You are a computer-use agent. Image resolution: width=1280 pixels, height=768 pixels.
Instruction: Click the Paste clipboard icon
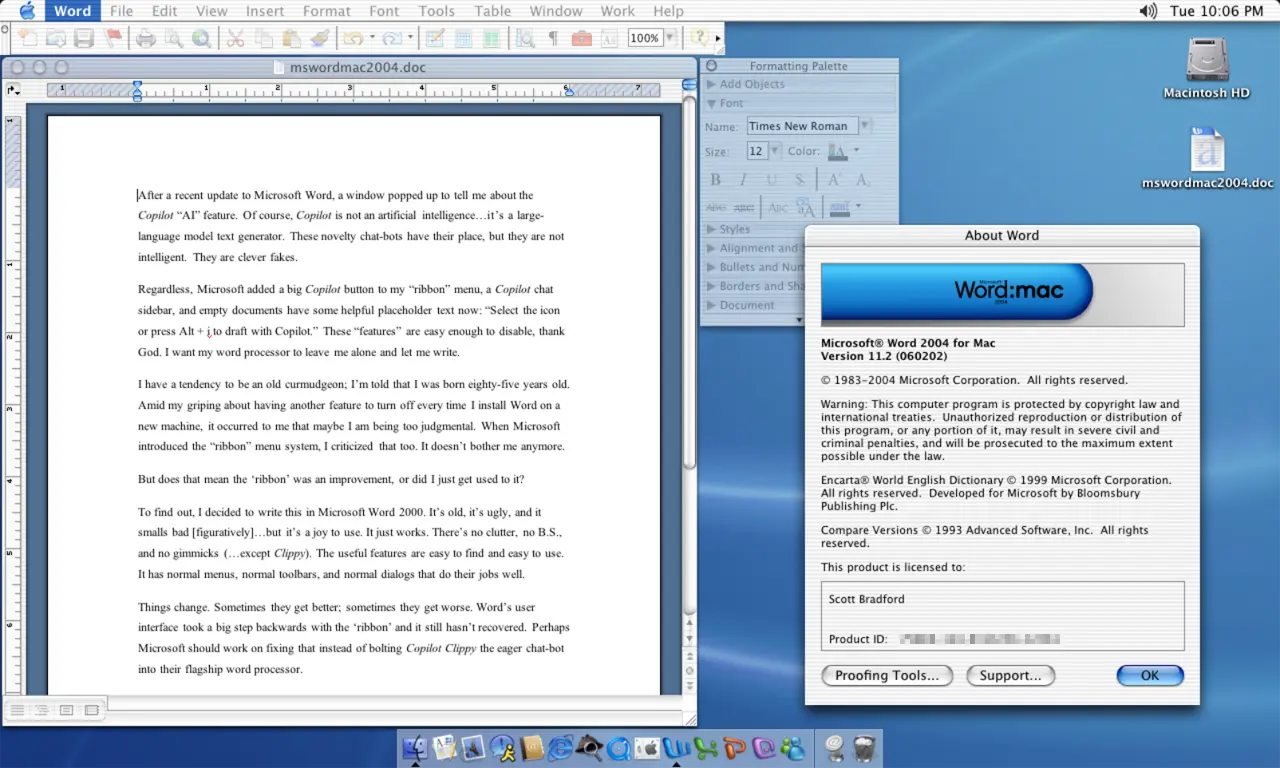pyautogui.click(x=291, y=39)
